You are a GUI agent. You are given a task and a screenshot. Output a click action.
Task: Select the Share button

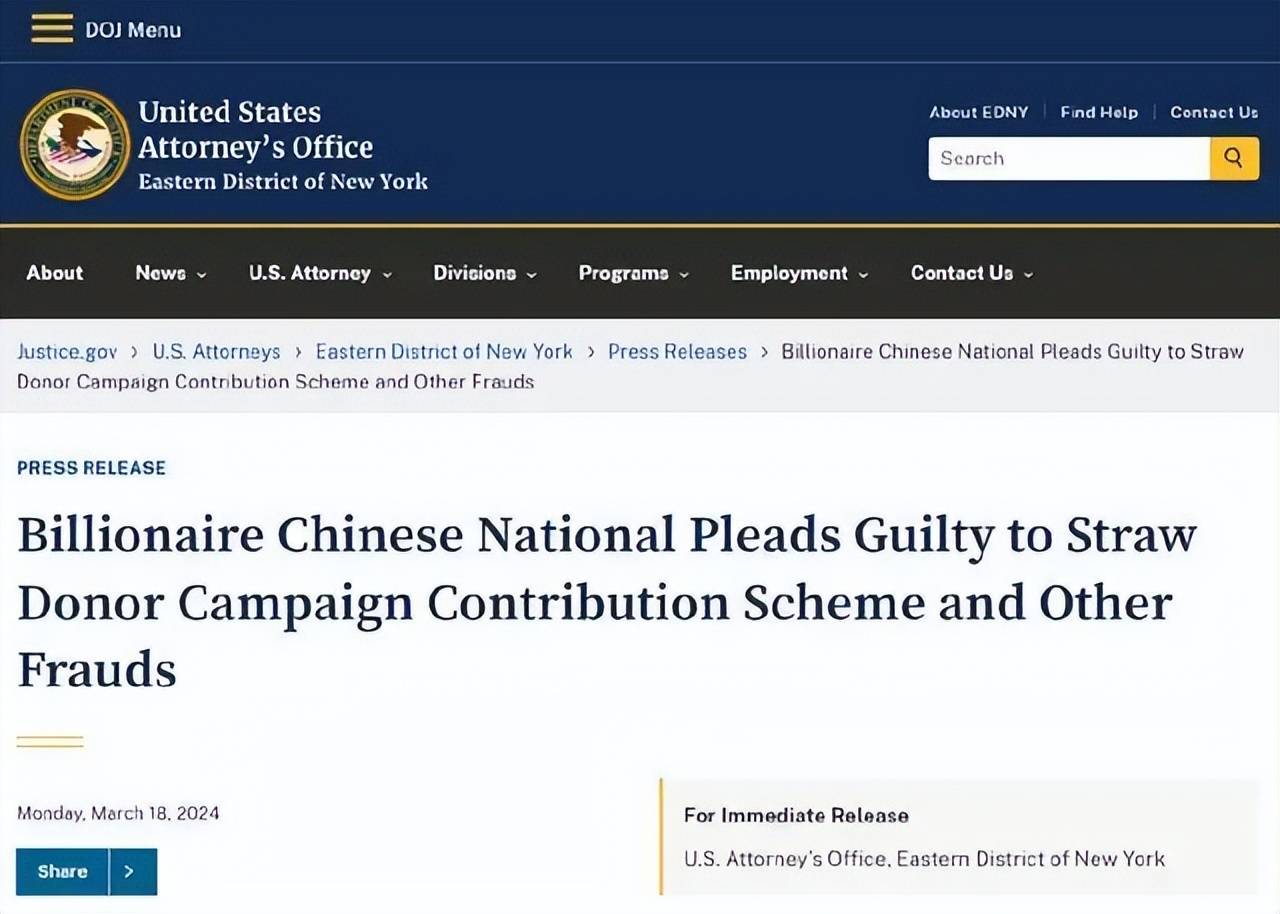[62, 871]
